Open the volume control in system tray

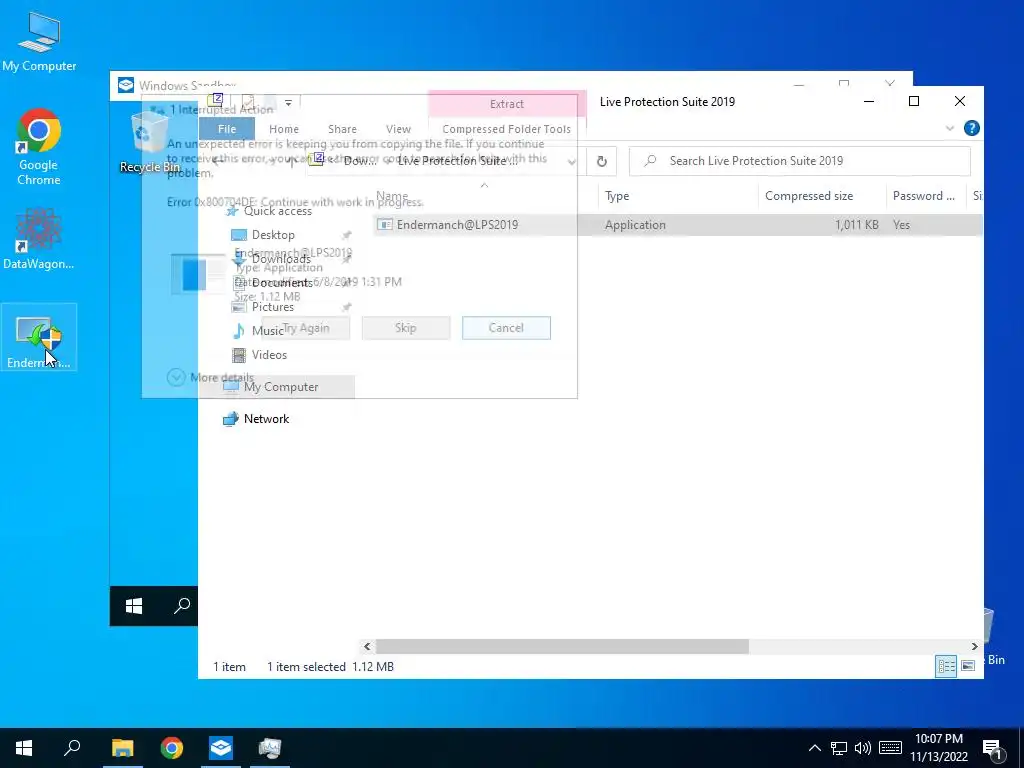tap(863, 748)
